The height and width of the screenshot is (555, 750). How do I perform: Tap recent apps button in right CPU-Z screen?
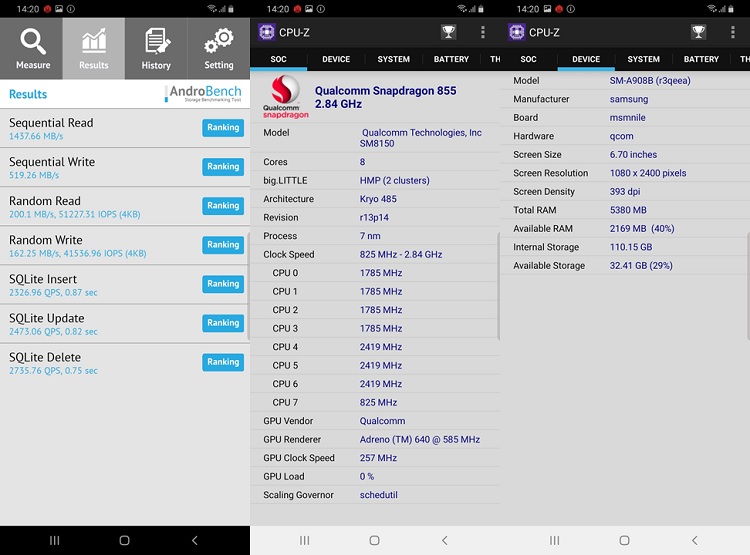coord(554,541)
